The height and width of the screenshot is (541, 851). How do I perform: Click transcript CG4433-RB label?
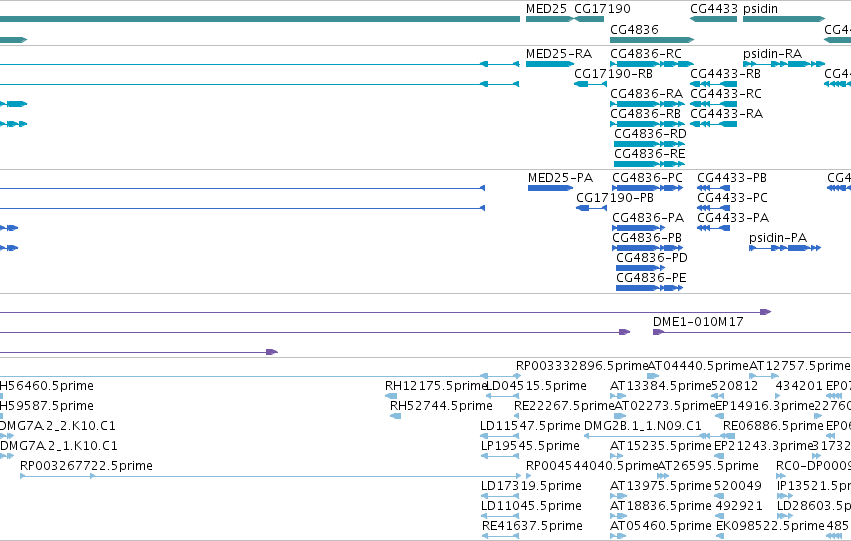pos(726,74)
